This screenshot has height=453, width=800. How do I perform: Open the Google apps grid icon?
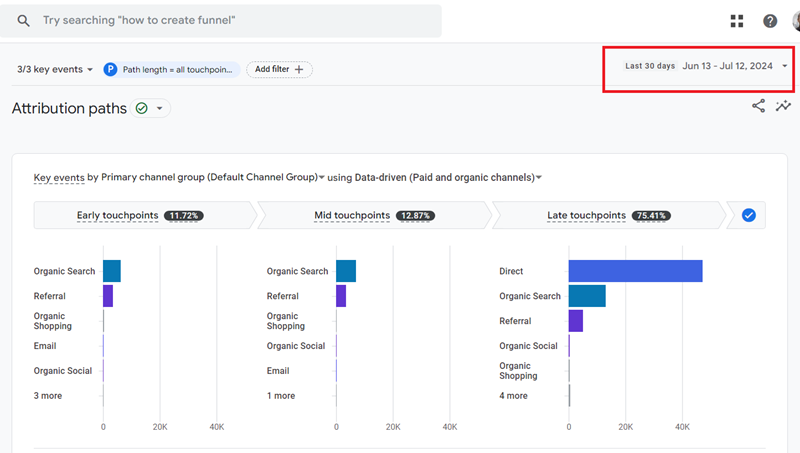737,21
